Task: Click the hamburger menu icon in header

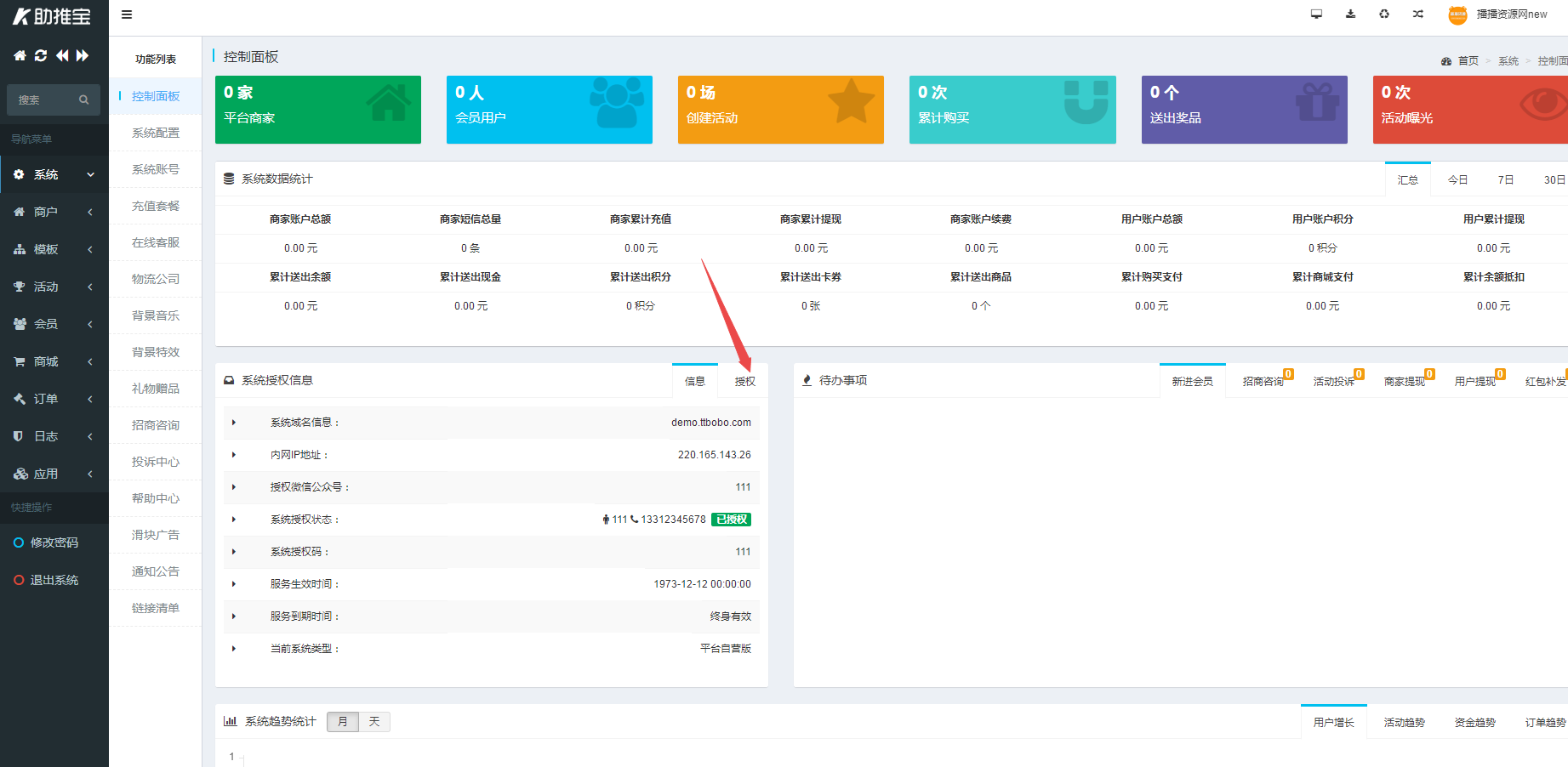Action: pos(127,14)
